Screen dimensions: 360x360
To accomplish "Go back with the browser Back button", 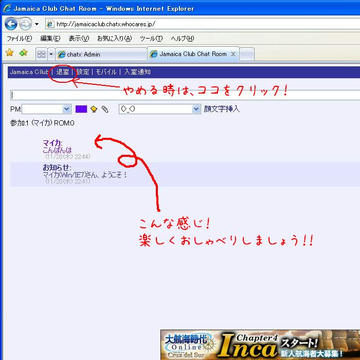I will pos(11,24).
